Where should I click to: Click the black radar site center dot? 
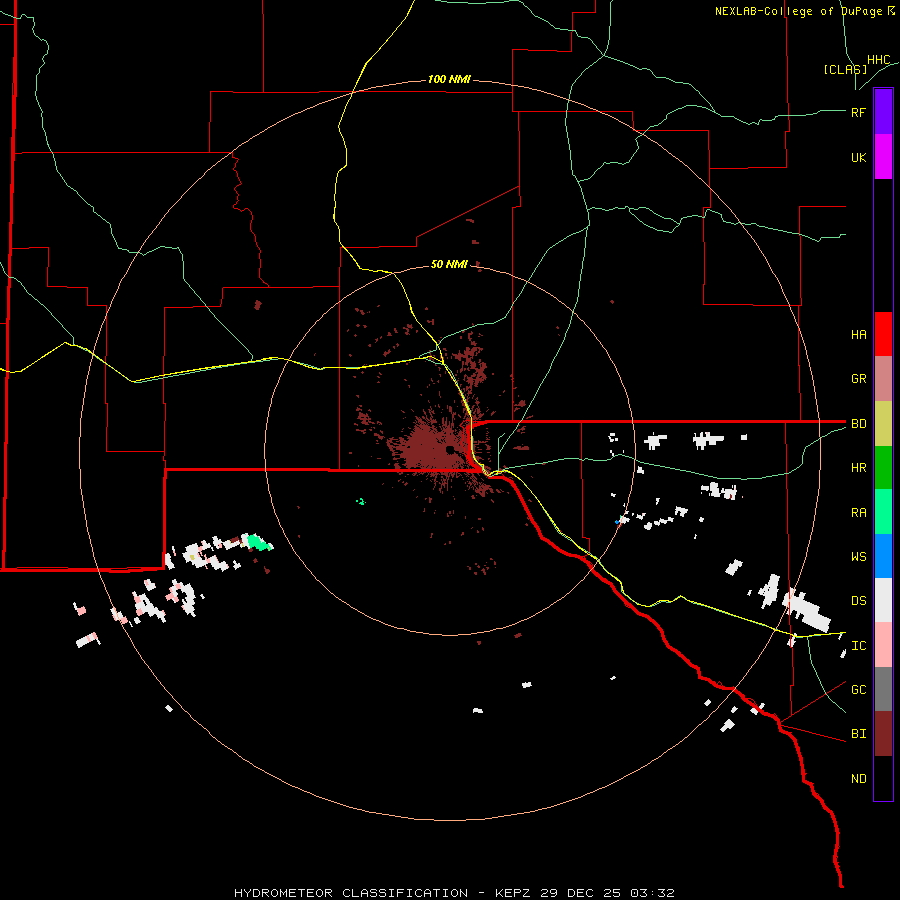pos(450,449)
